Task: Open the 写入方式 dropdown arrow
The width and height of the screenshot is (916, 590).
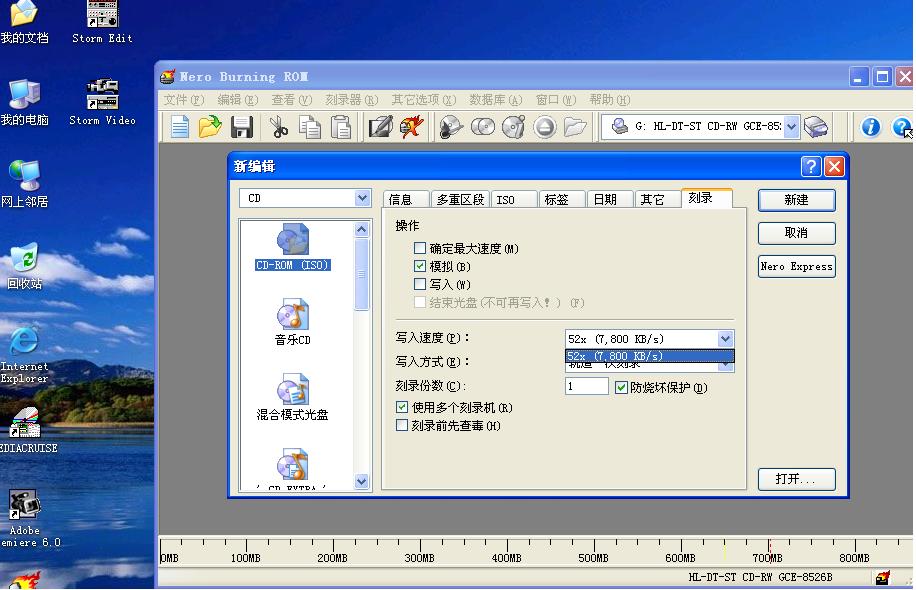Action: [725, 366]
